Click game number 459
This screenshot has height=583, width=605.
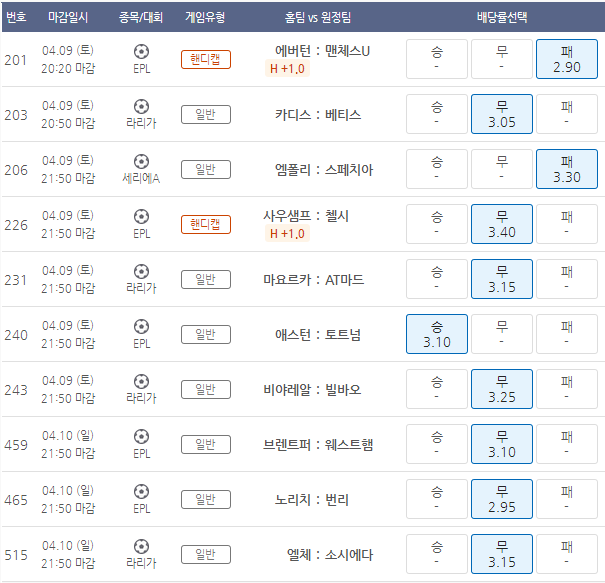[16, 445]
